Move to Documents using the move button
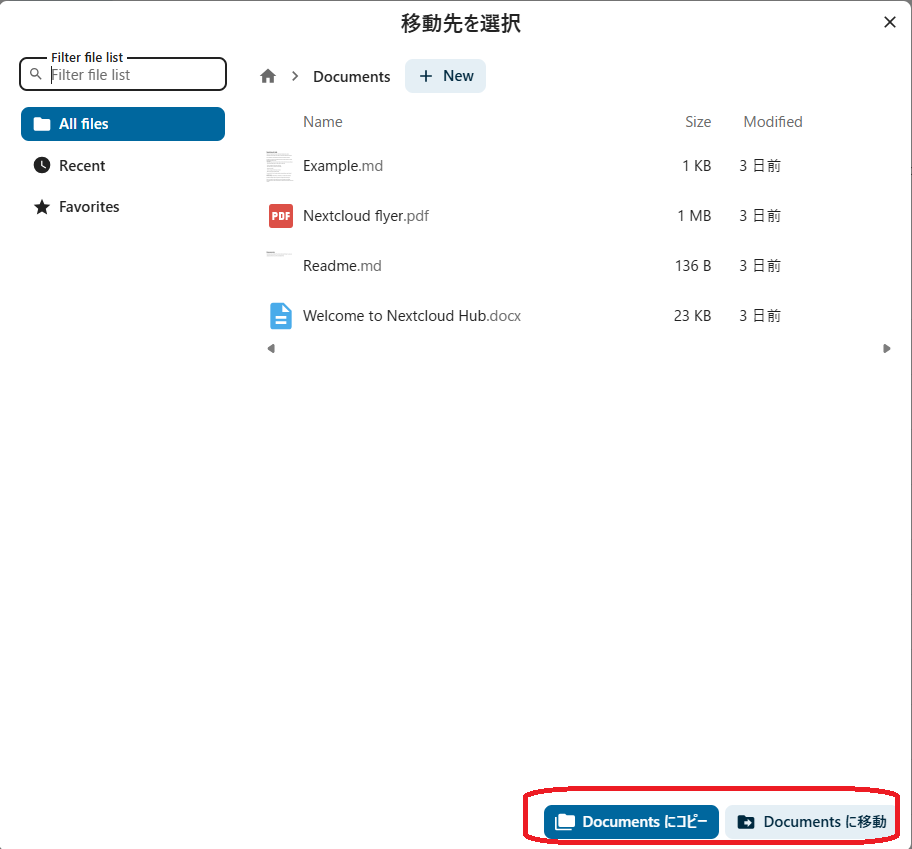 tap(811, 822)
